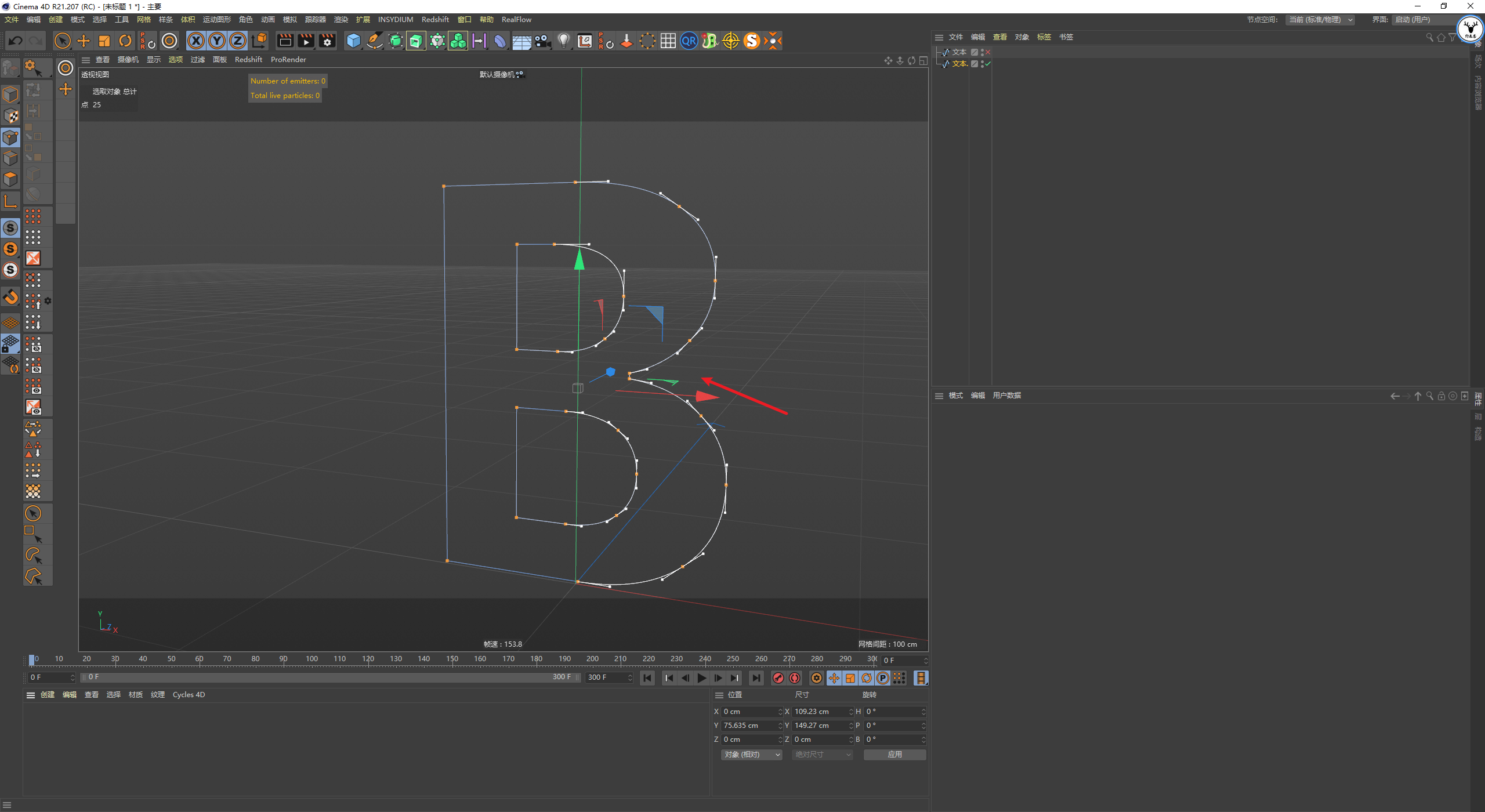The image size is (1485, 812).
Task: Click the Light object icon
Action: [x=563, y=41]
